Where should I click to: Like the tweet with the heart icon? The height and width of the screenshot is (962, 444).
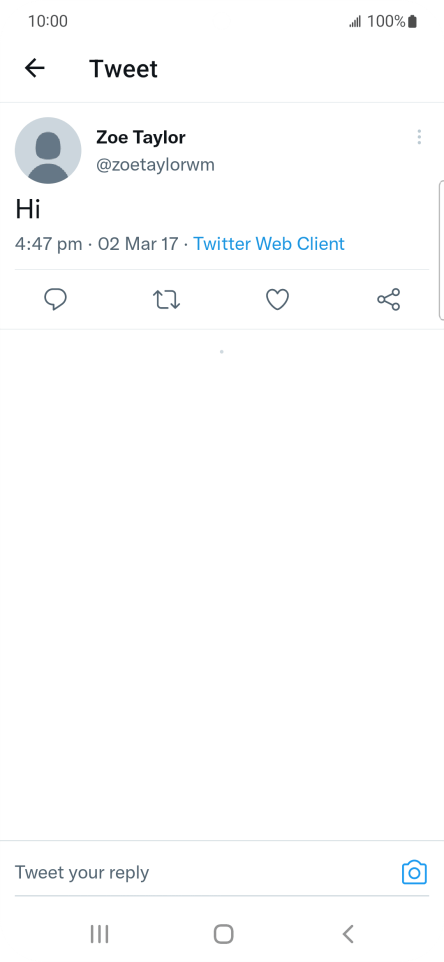pyautogui.click(x=277, y=299)
